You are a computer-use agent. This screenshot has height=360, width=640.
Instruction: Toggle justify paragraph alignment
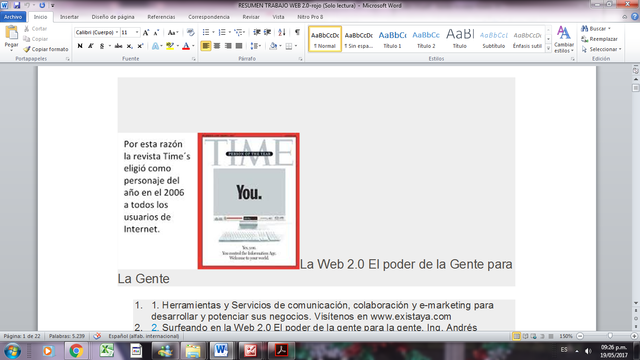(x=239, y=46)
